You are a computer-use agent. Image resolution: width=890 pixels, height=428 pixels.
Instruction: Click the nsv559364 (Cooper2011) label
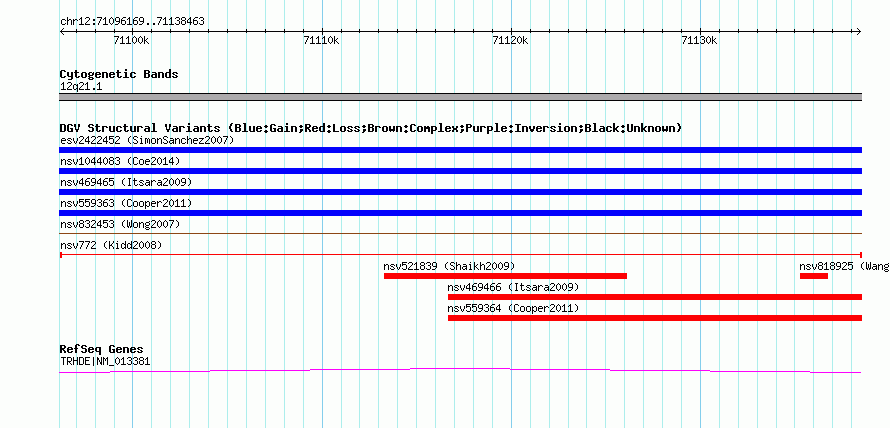pyautogui.click(x=513, y=308)
